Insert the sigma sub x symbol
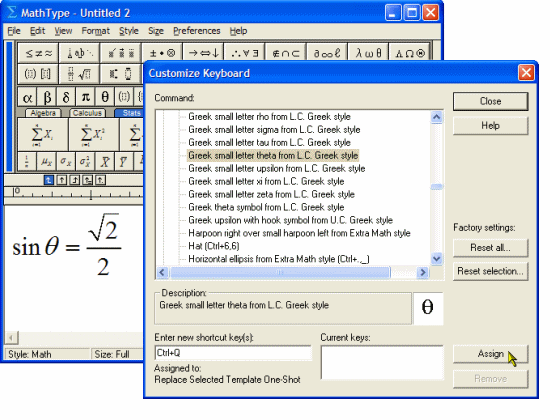Screen dimensions: 550x420 coord(66,162)
